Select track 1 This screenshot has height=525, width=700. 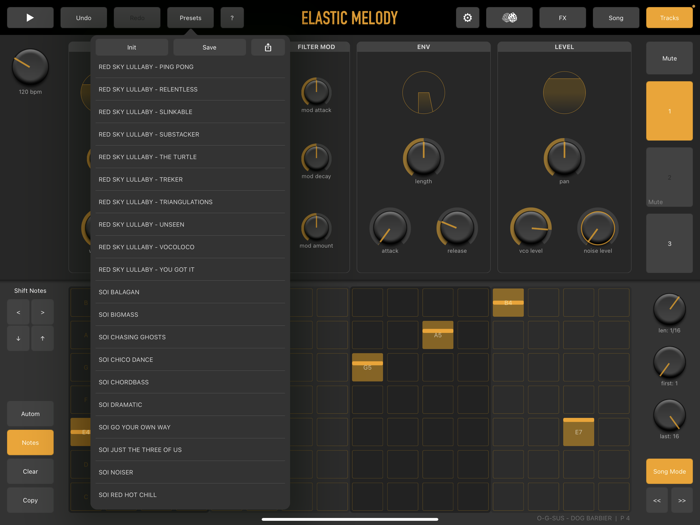(x=670, y=111)
